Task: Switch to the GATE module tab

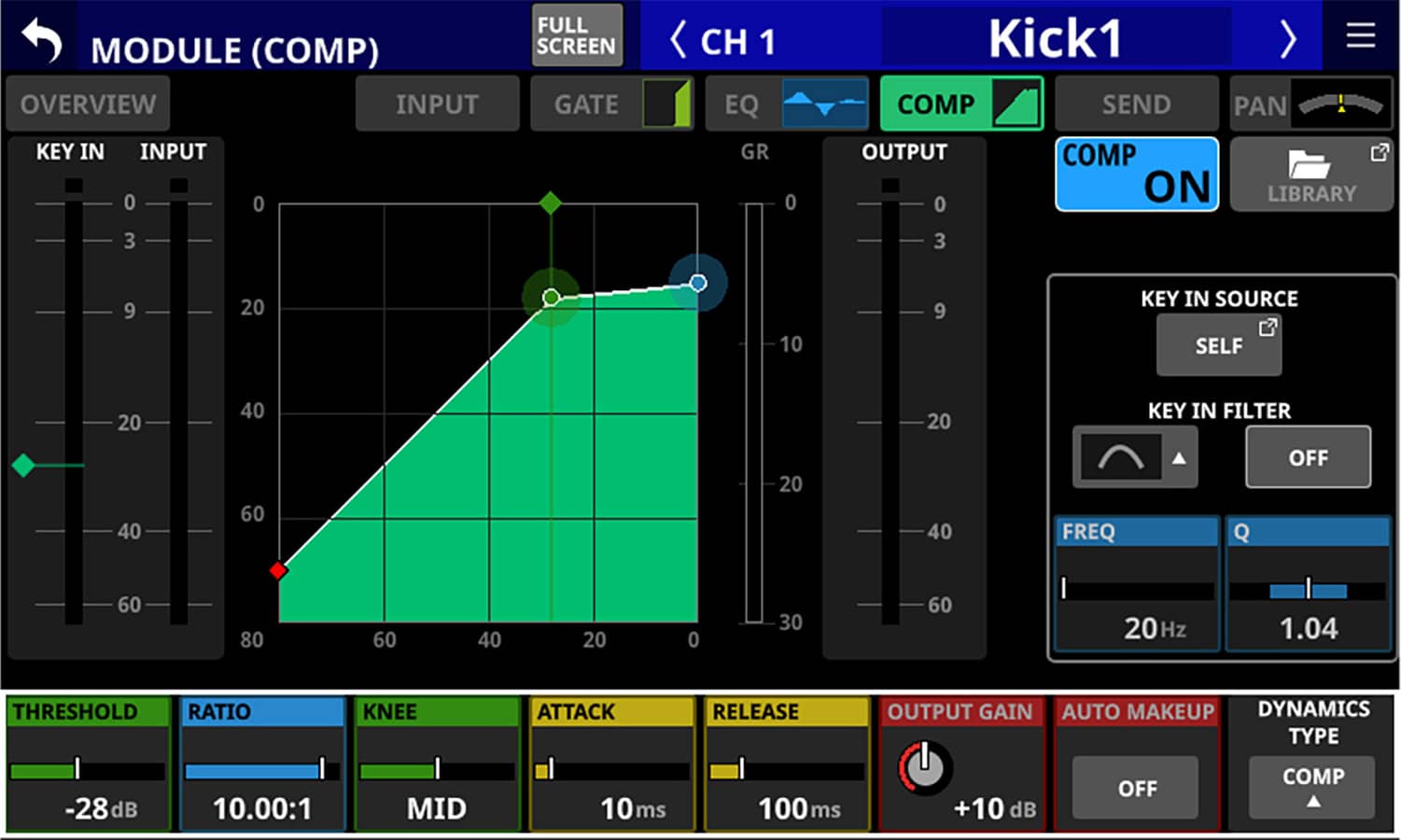Action: [611, 104]
